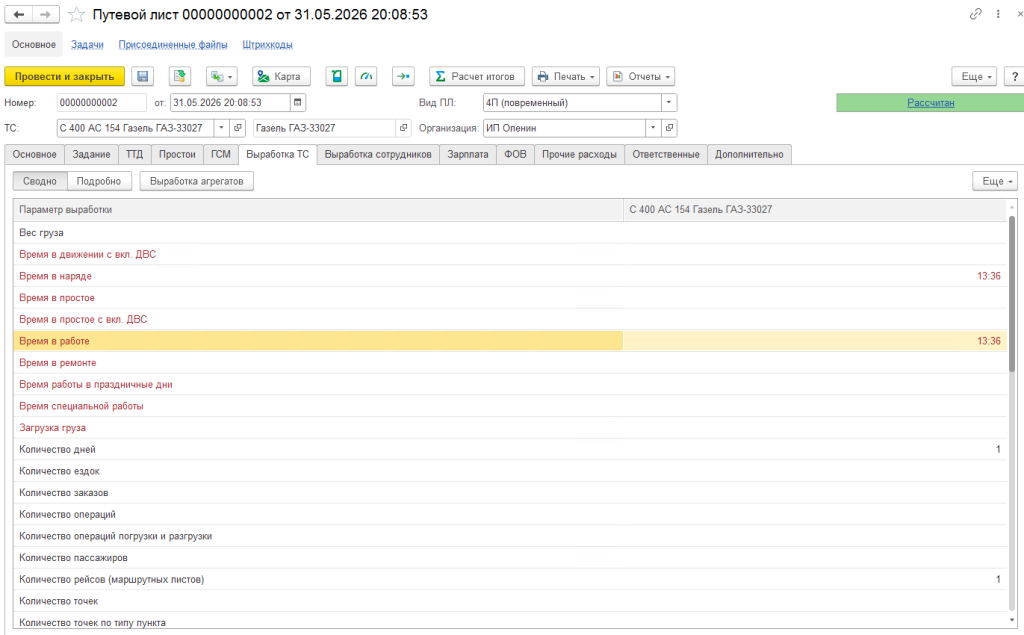The width and height of the screenshot is (1024, 635).
Task: Expand the Вид ПЛ dropdown
Action: (669, 103)
